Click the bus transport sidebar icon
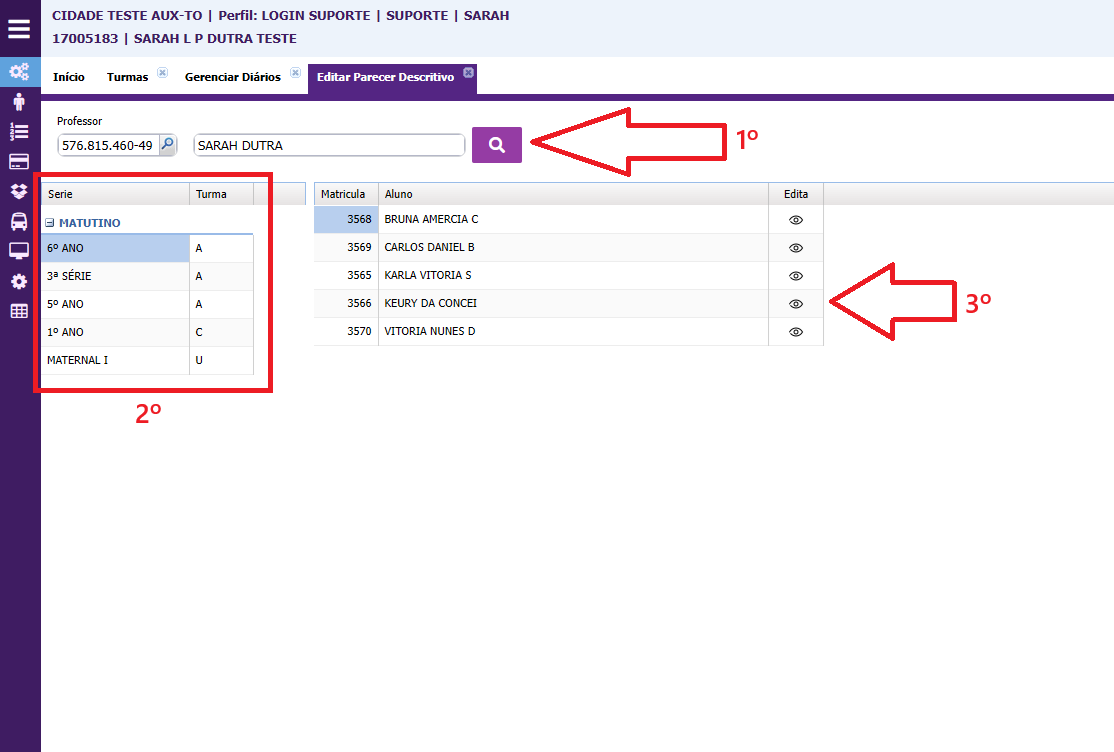The image size is (1114, 752). click(19, 221)
